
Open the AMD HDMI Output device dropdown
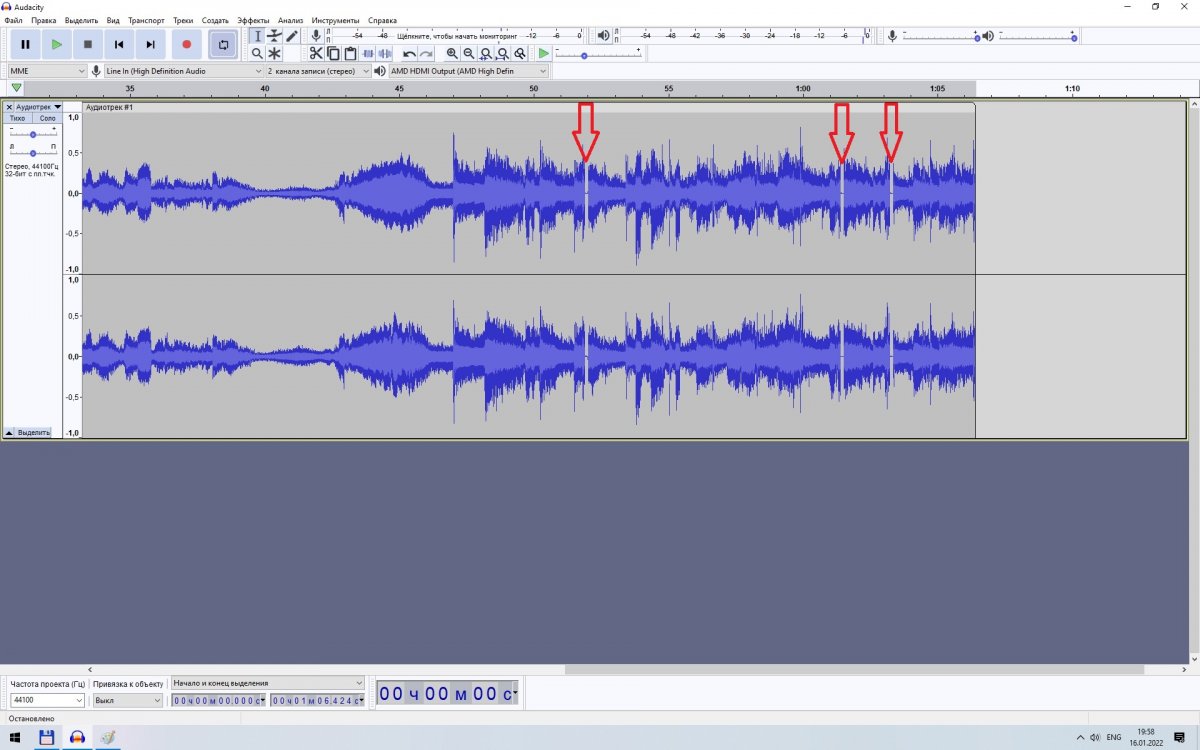(x=469, y=71)
